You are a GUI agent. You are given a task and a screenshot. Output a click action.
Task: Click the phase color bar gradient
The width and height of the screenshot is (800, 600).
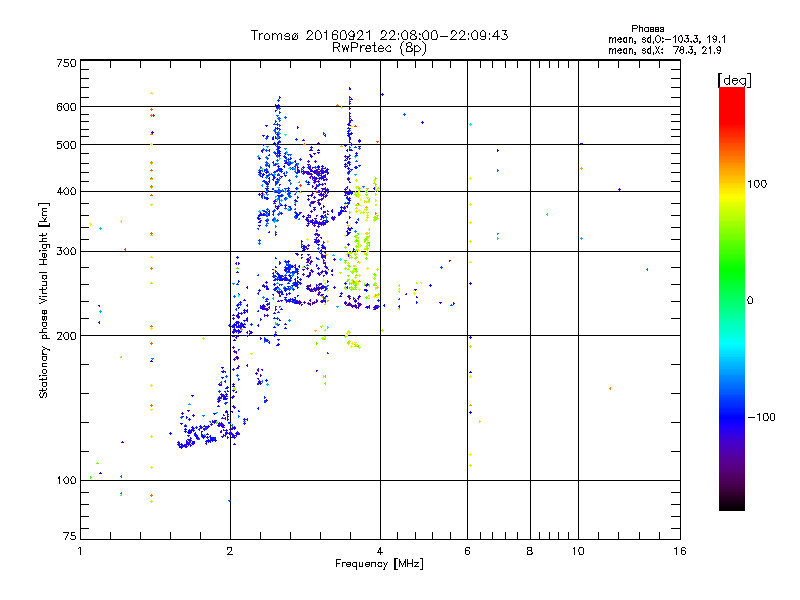pyautogui.click(x=732, y=298)
